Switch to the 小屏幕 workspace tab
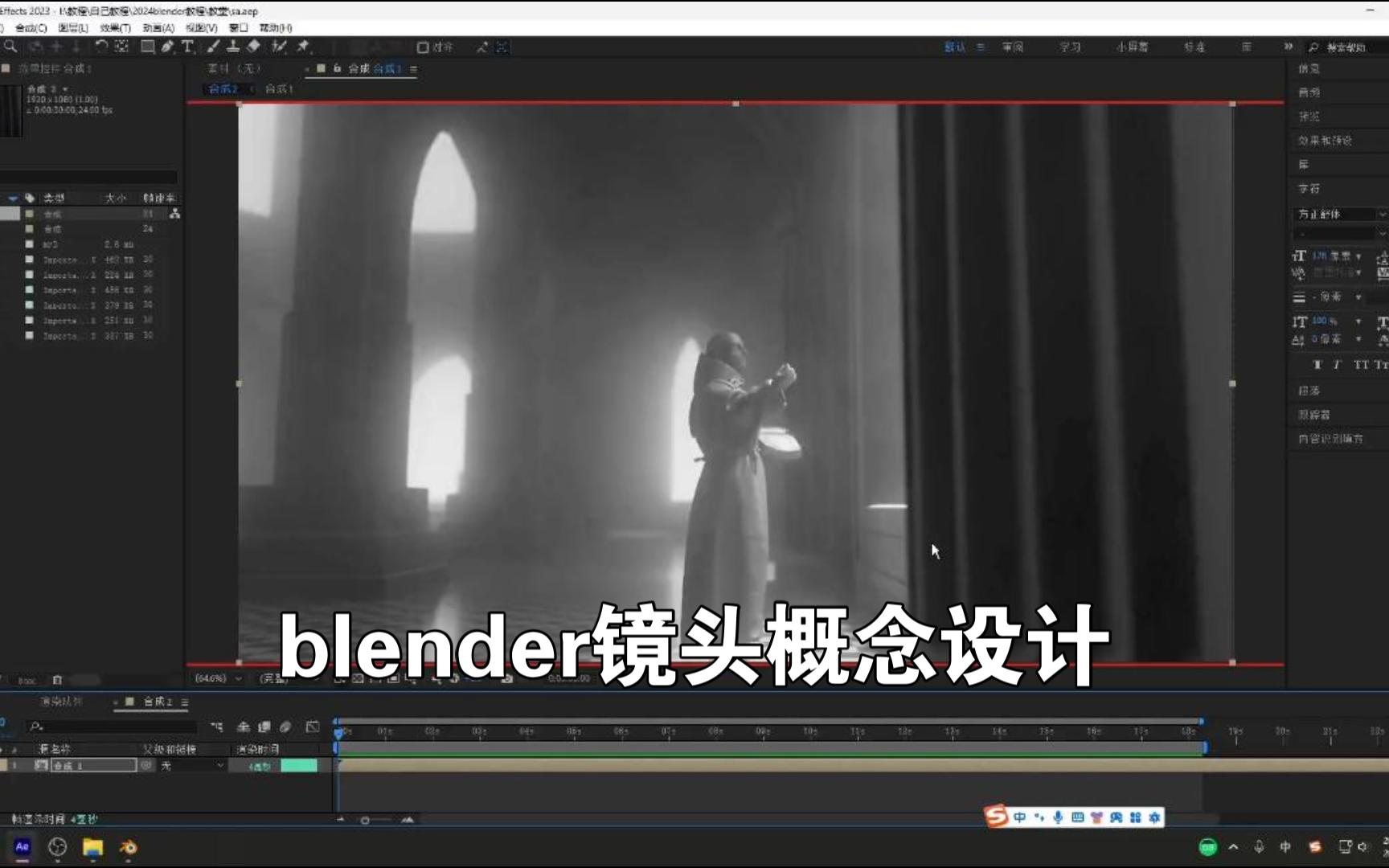This screenshot has height=868, width=1389. click(x=1132, y=47)
